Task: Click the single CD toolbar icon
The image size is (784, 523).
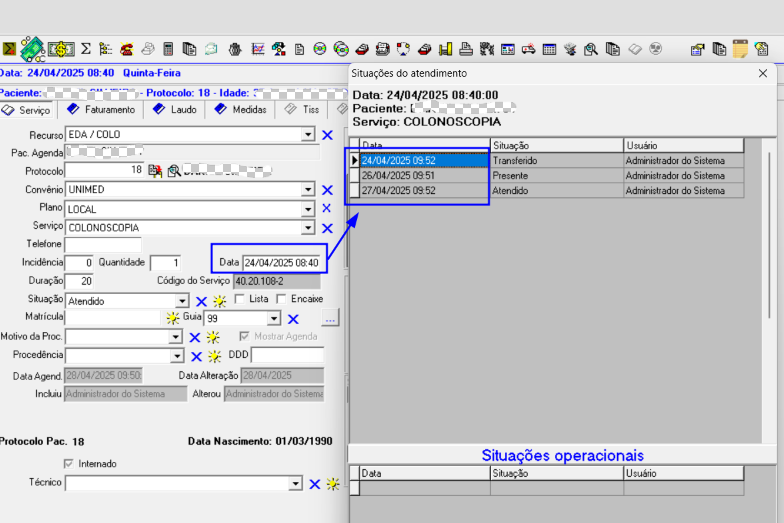Action: pos(320,49)
